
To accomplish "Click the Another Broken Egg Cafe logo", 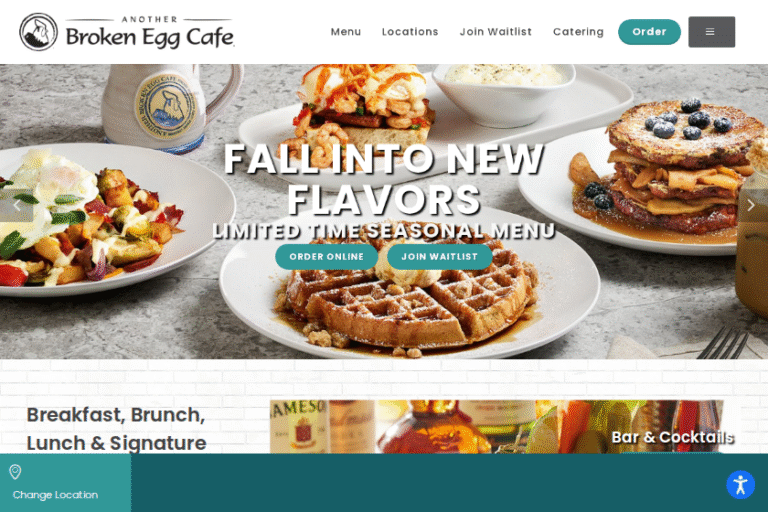I will (x=126, y=32).
